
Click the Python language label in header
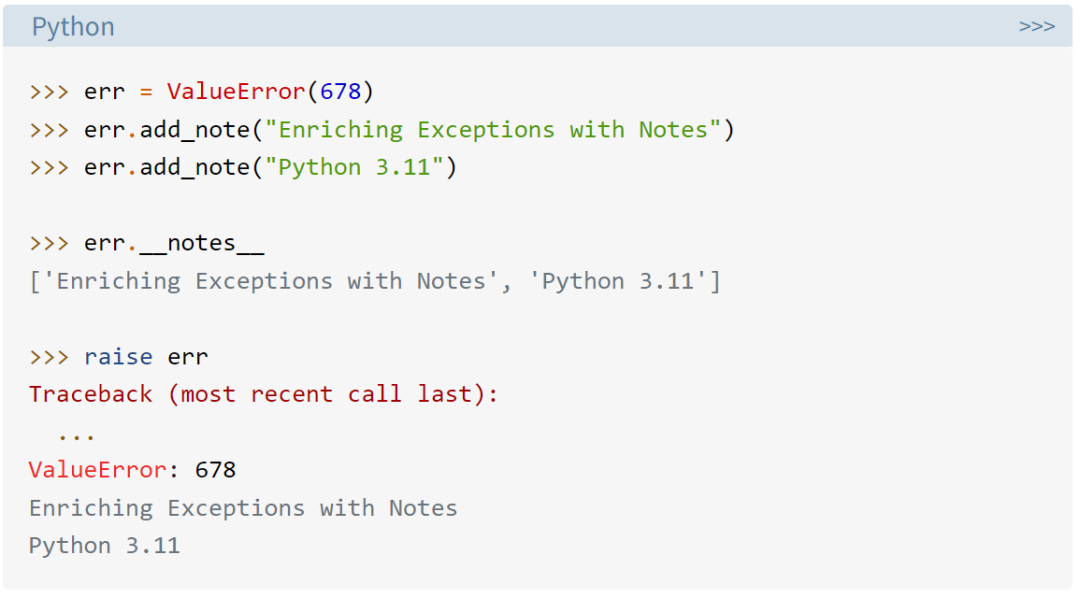pos(73,27)
